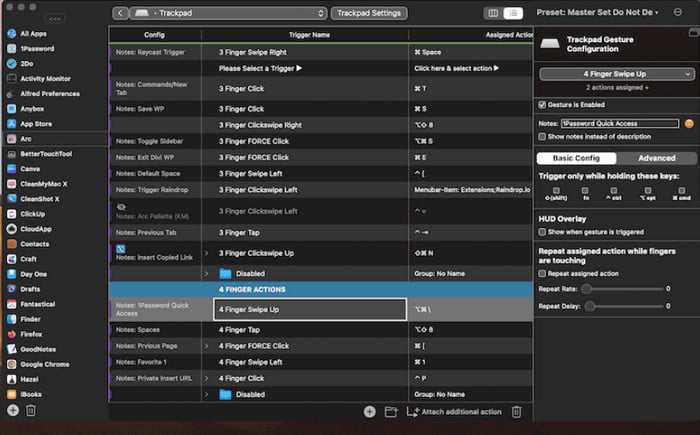Click the orange notes icon beside Notes field
Image resolution: width=700 pixels, height=435 pixels.
689,124
